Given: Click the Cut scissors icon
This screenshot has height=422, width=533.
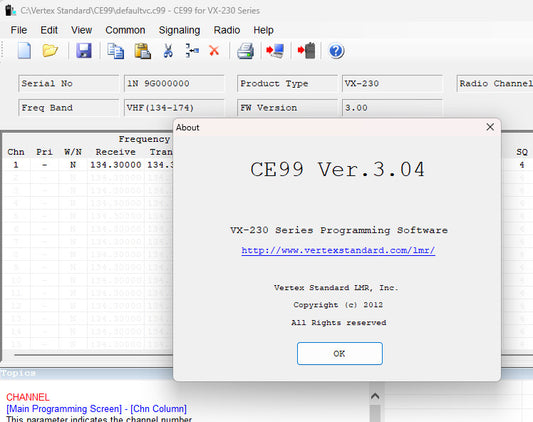Looking at the screenshot, I should [x=168, y=51].
